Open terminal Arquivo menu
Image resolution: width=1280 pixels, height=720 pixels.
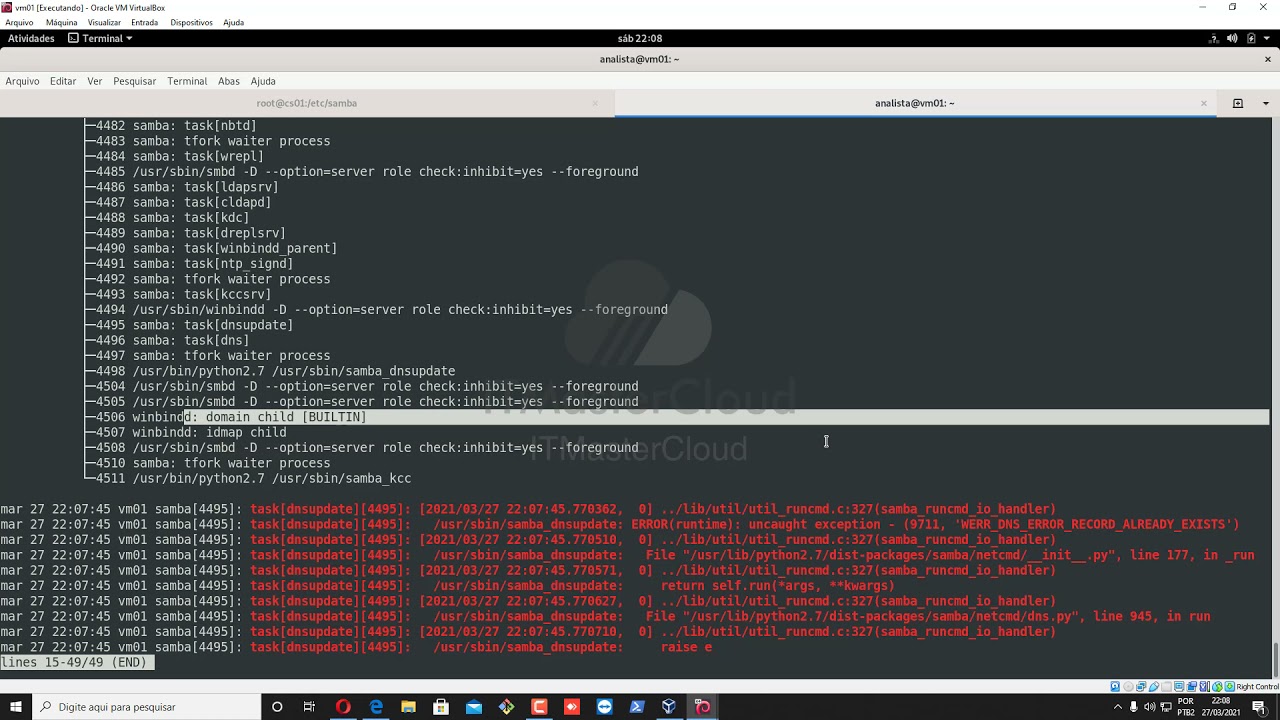click(22, 81)
